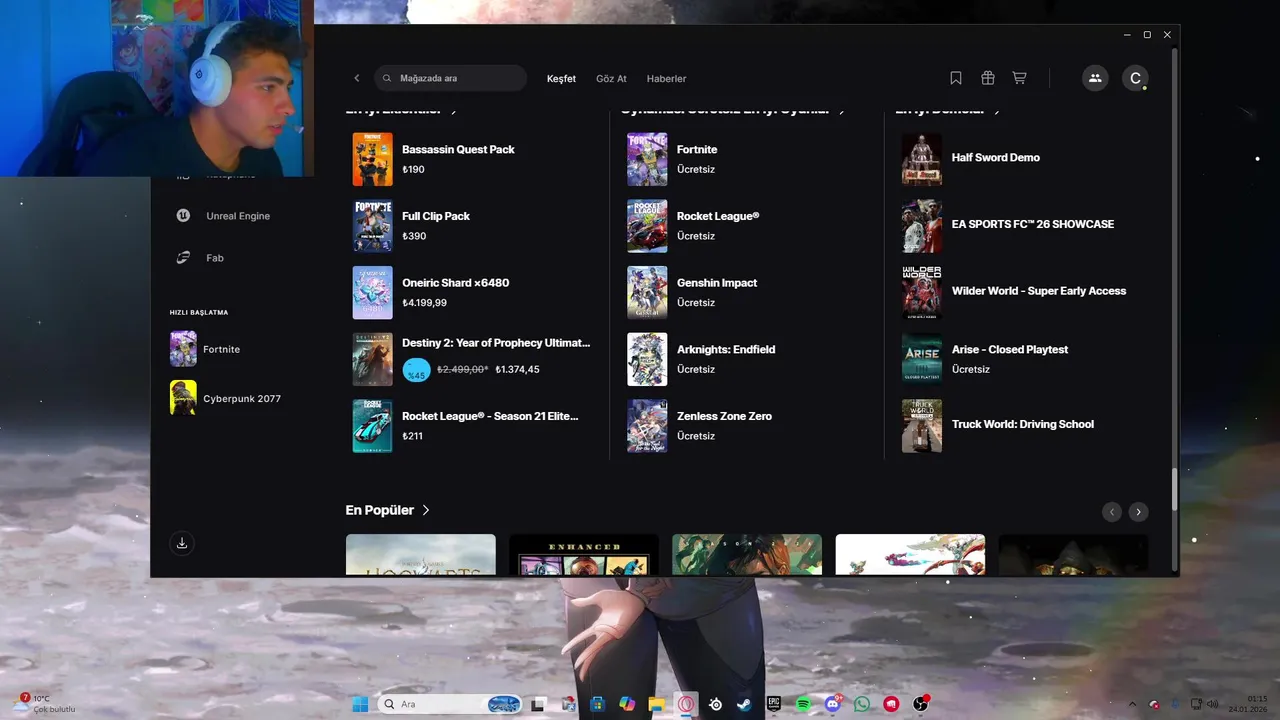Open Full Clip Pack listing

[x=472, y=226]
